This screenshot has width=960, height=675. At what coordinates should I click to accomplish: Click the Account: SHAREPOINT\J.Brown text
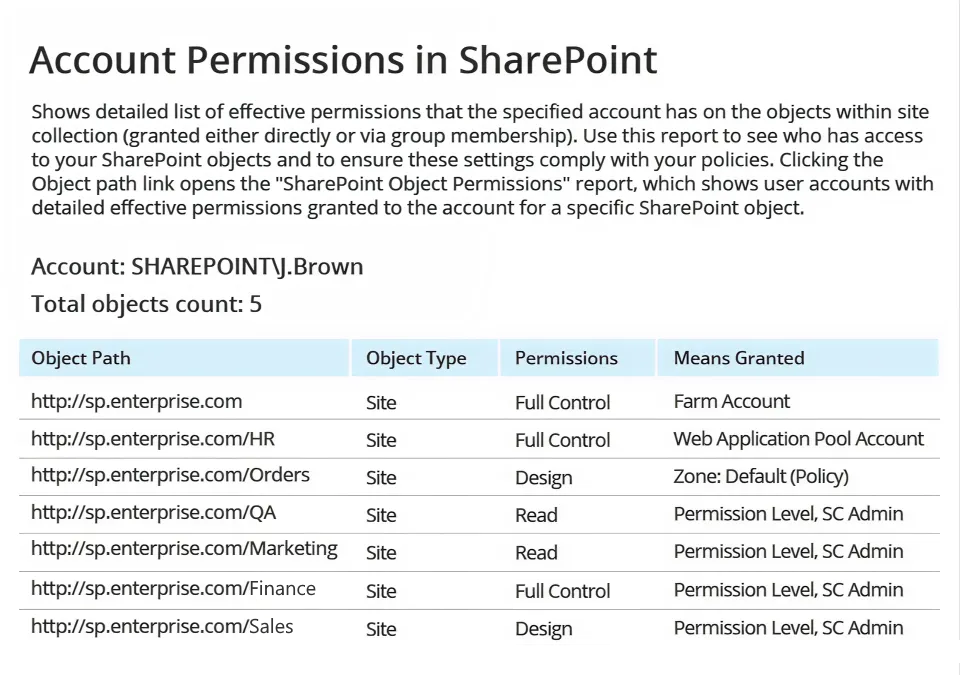(x=197, y=267)
